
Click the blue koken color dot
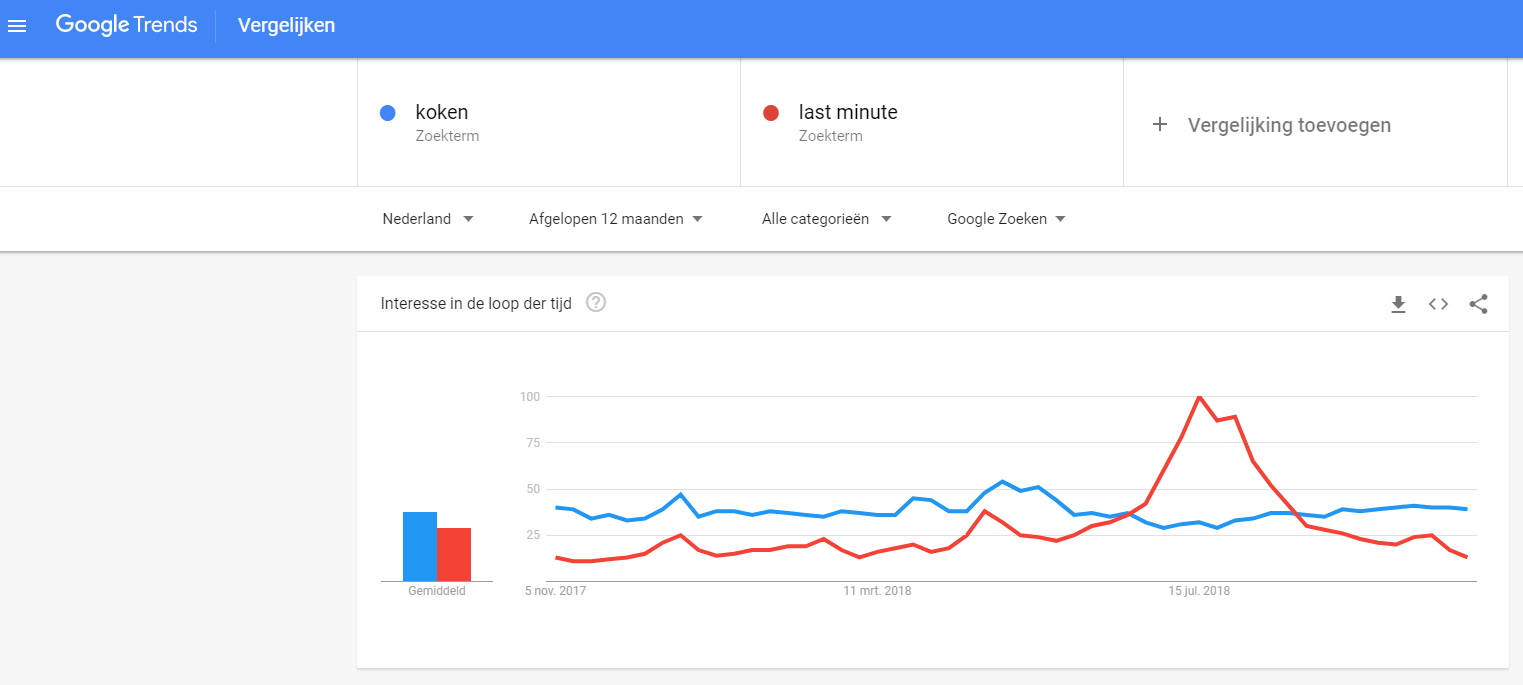[x=388, y=113]
